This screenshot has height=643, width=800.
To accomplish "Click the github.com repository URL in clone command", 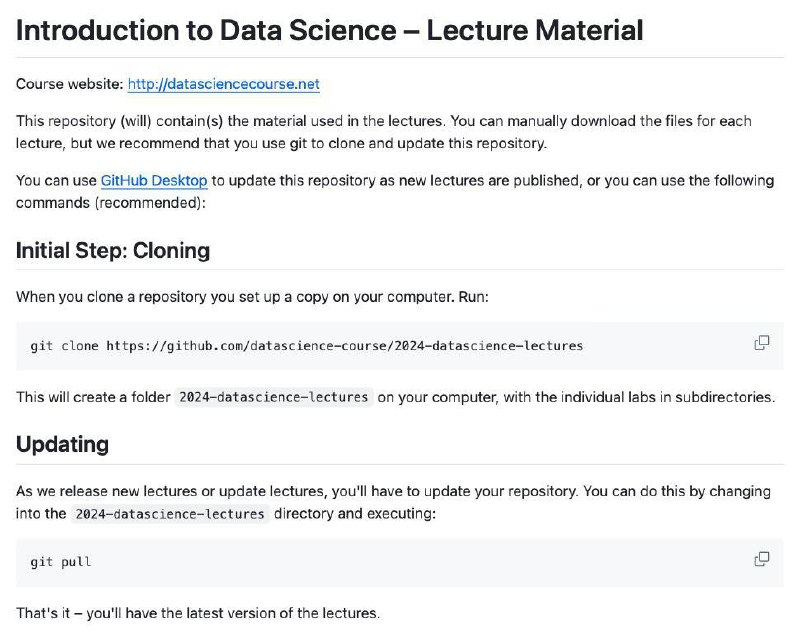I will tap(344, 346).
